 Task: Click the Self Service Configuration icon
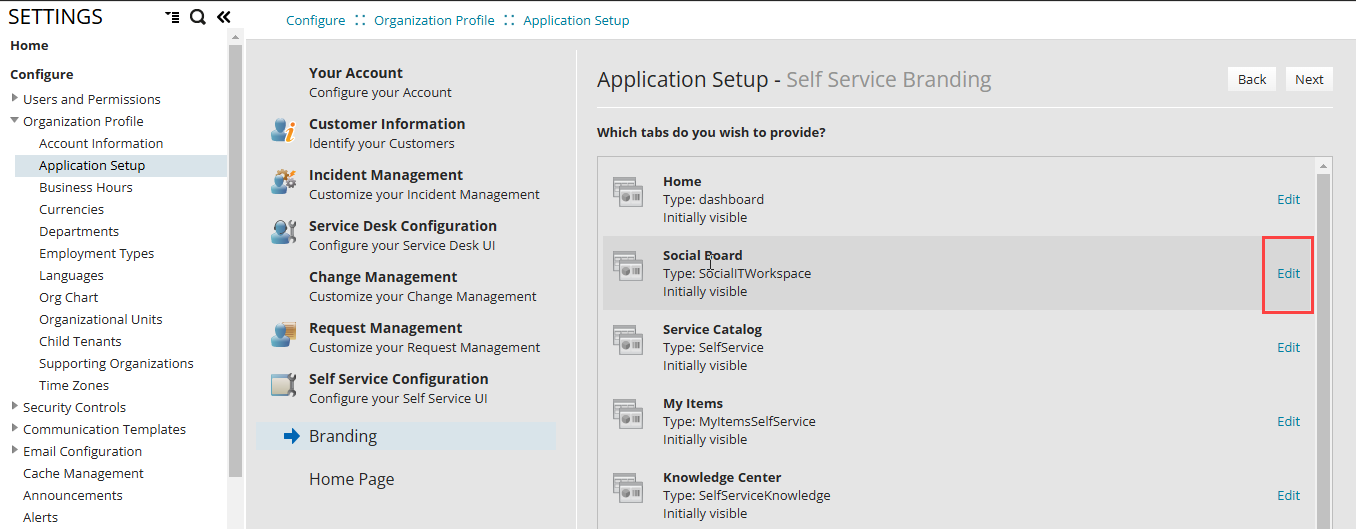coord(283,387)
